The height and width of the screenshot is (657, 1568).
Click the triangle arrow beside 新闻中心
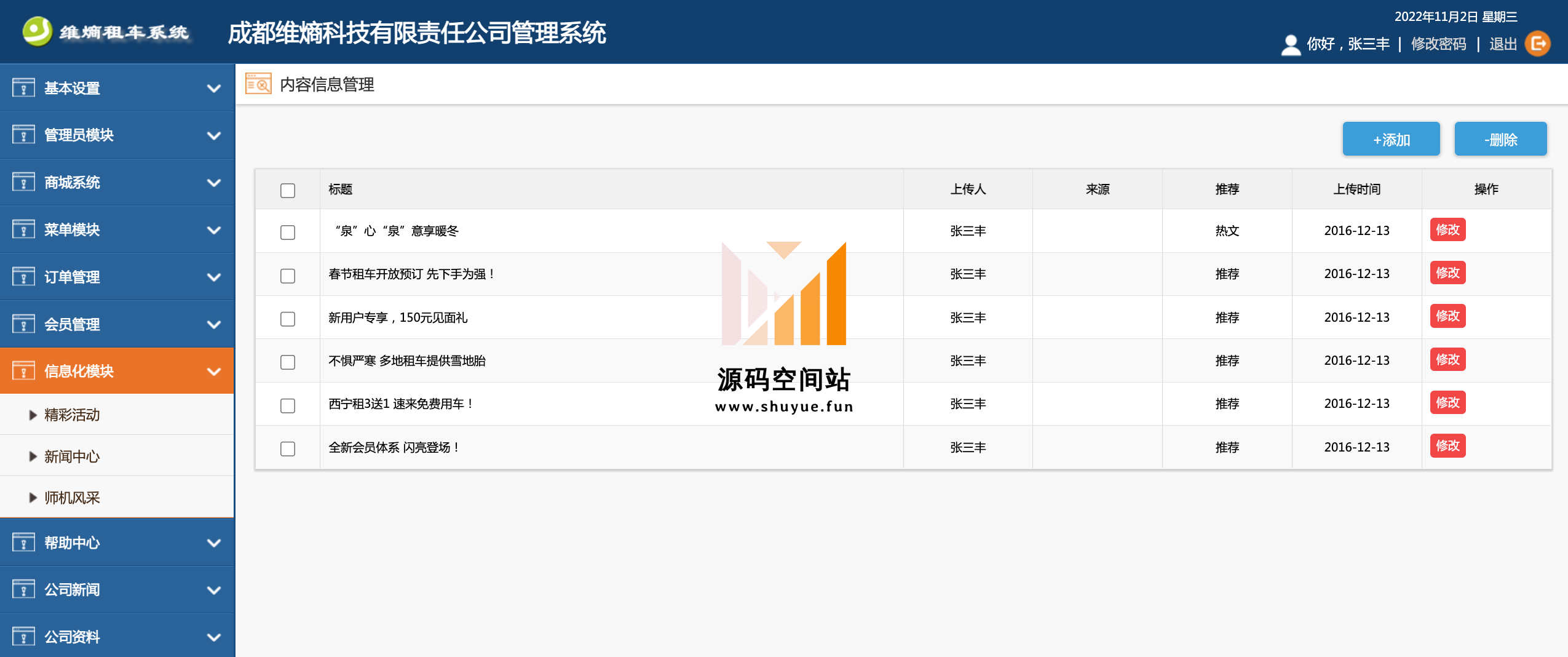[33, 456]
